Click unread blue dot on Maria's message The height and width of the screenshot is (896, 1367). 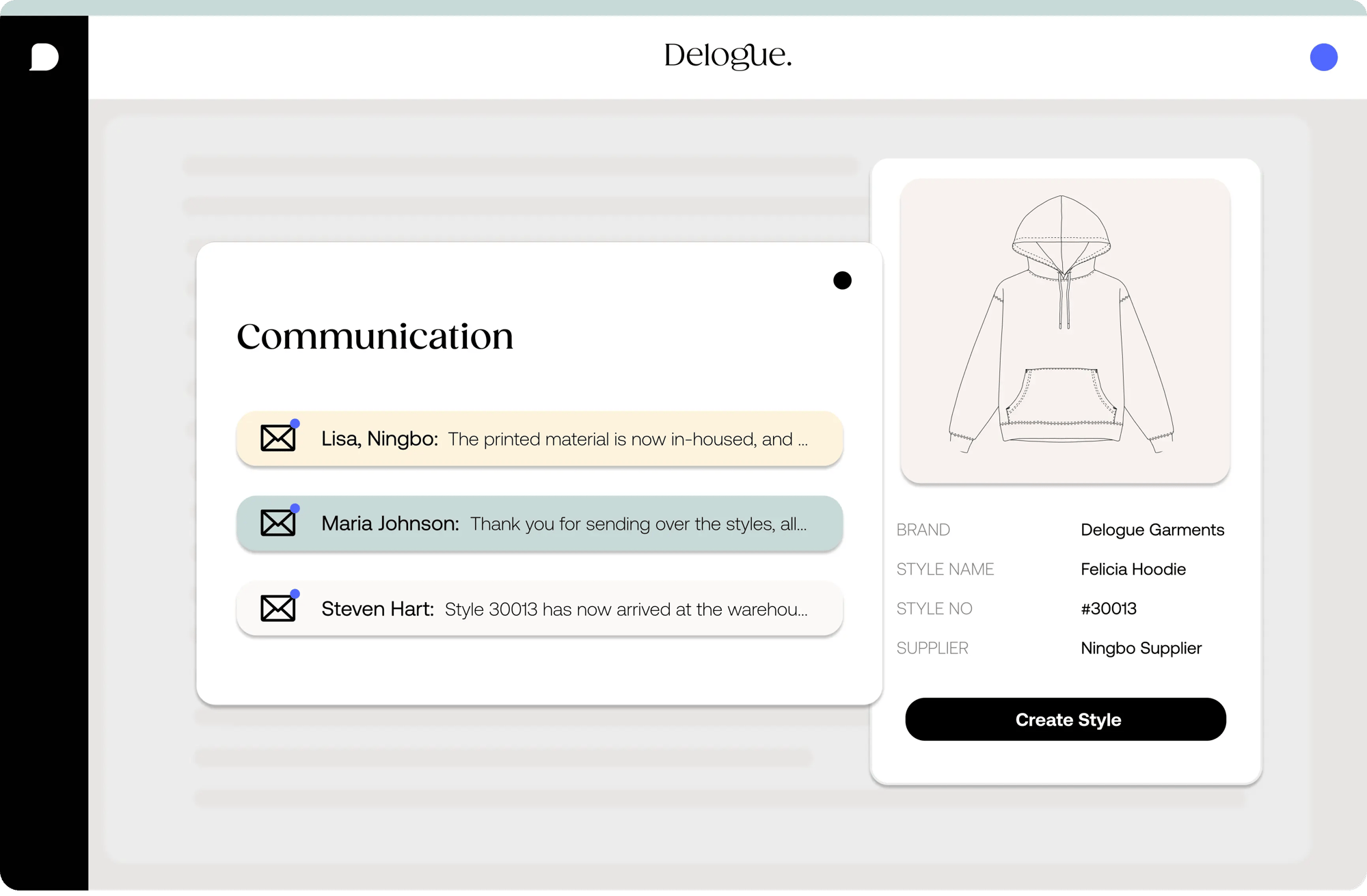point(295,508)
